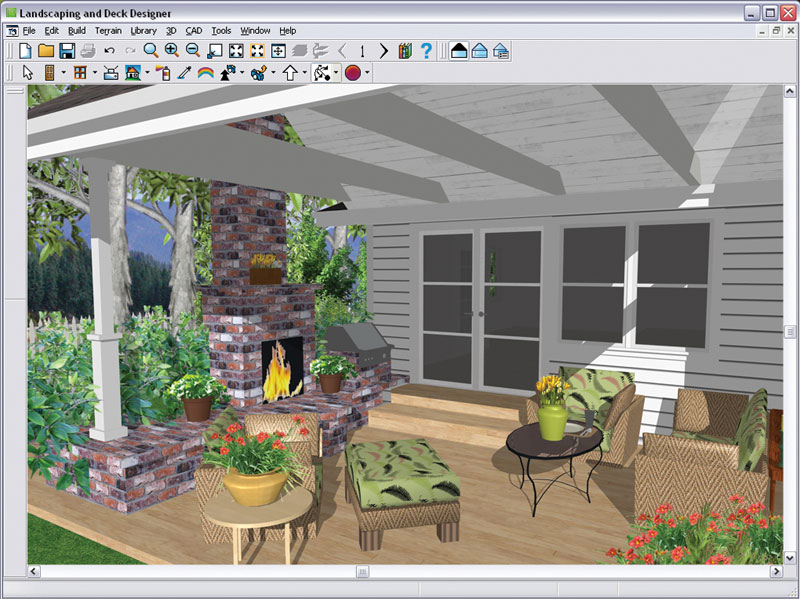Viewport: 800px width, 599px height.
Task: Toggle the outlined house view button
Action: tap(480, 50)
